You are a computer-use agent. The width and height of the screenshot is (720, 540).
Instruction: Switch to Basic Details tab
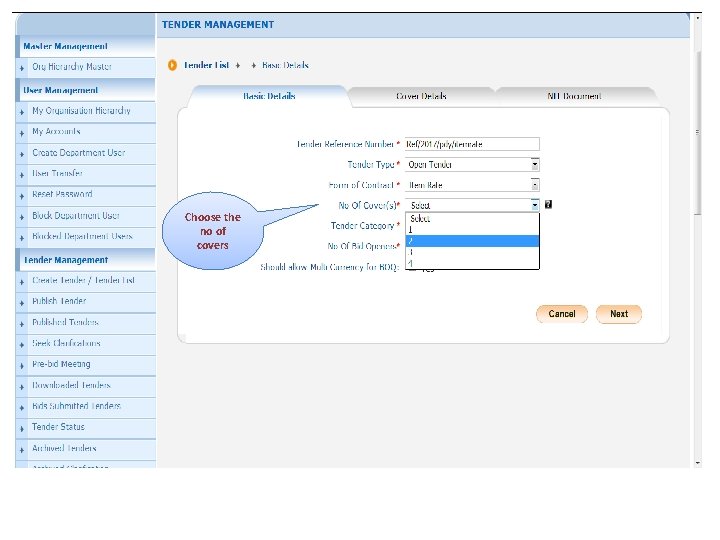(269, 96)
